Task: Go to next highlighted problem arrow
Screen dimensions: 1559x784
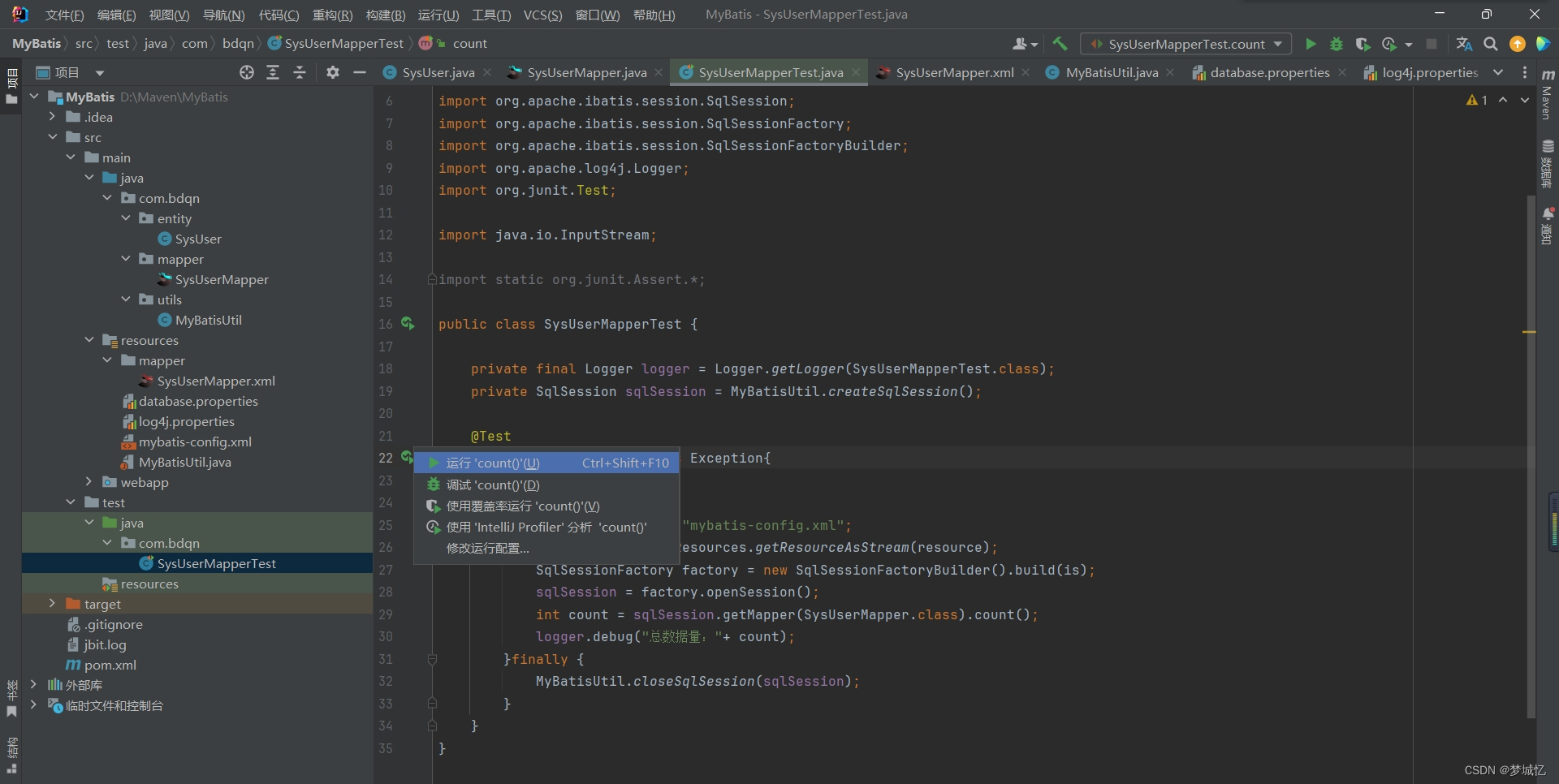Action: tap(1525, 100)
